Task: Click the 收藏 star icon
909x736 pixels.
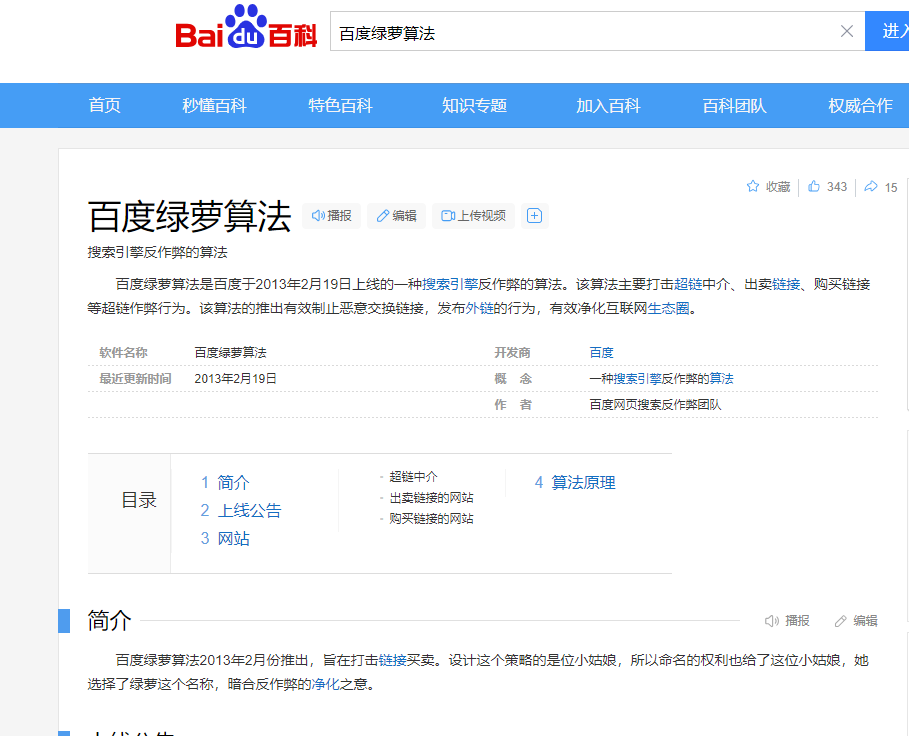Action: point(752,186)
